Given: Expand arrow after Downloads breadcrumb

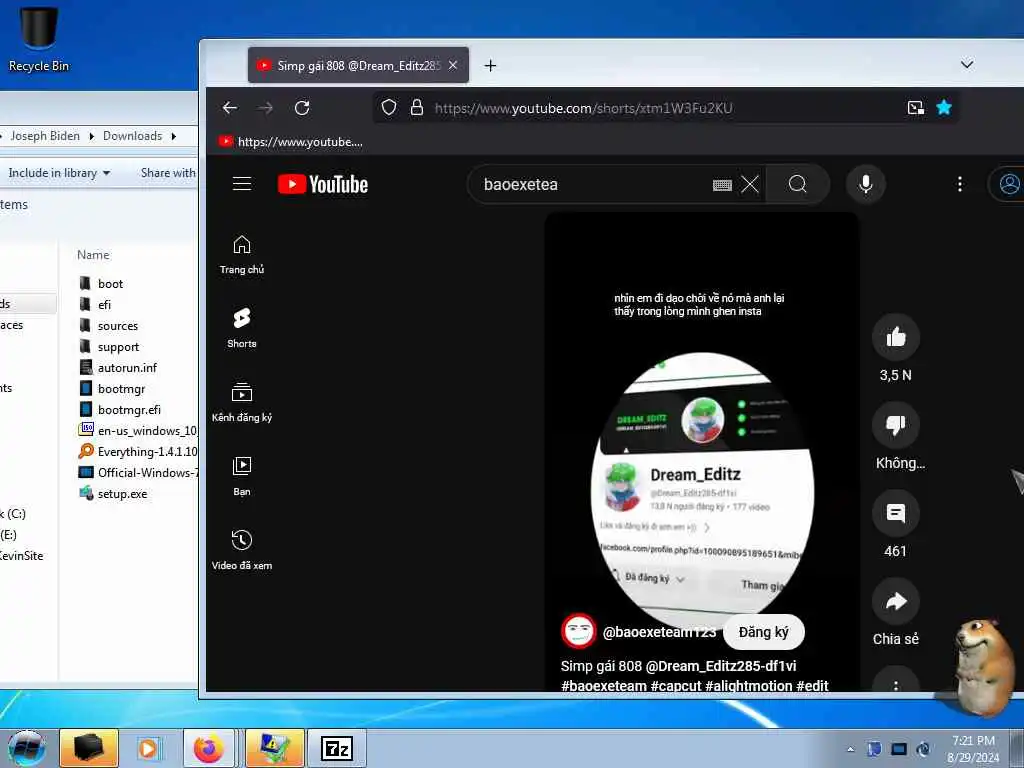Looking at the screenshot, I should (174, 136).
